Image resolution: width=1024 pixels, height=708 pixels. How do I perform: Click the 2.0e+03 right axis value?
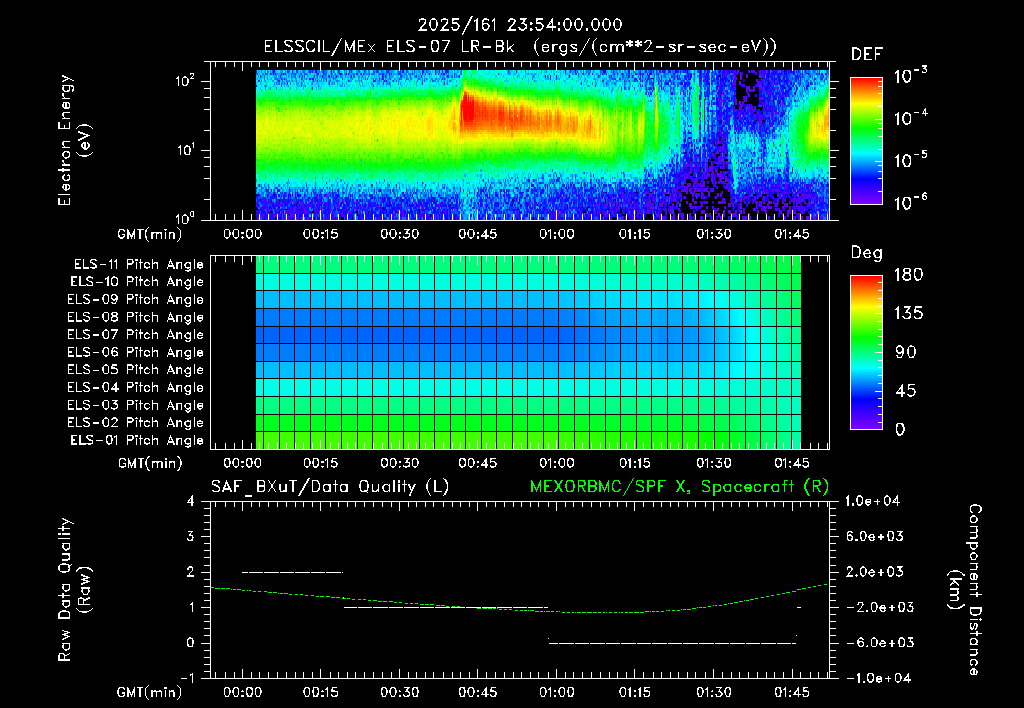click(x=874, y=571)
